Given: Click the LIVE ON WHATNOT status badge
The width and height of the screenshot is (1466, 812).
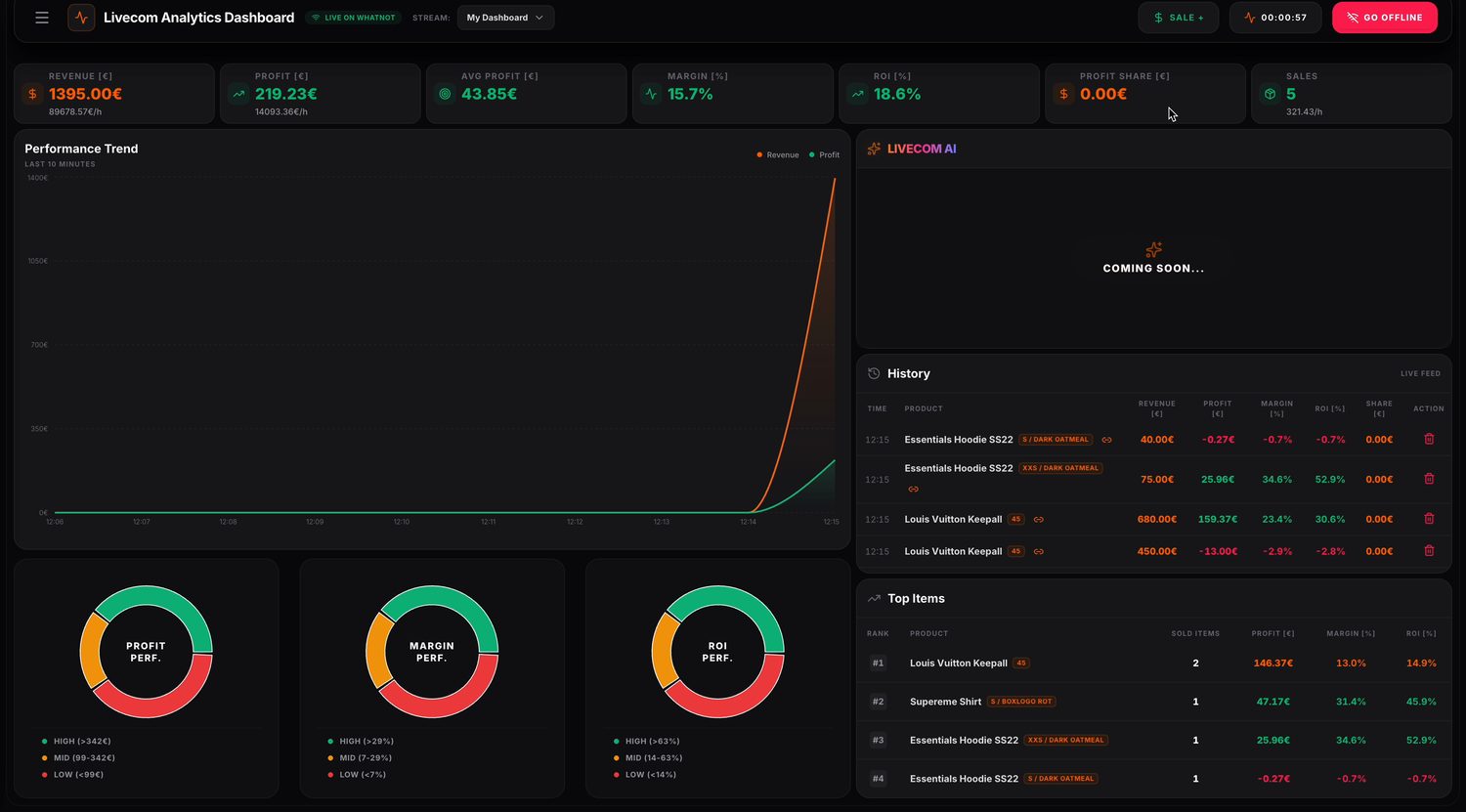Looking at the screenshot, I should pos(353,18).
